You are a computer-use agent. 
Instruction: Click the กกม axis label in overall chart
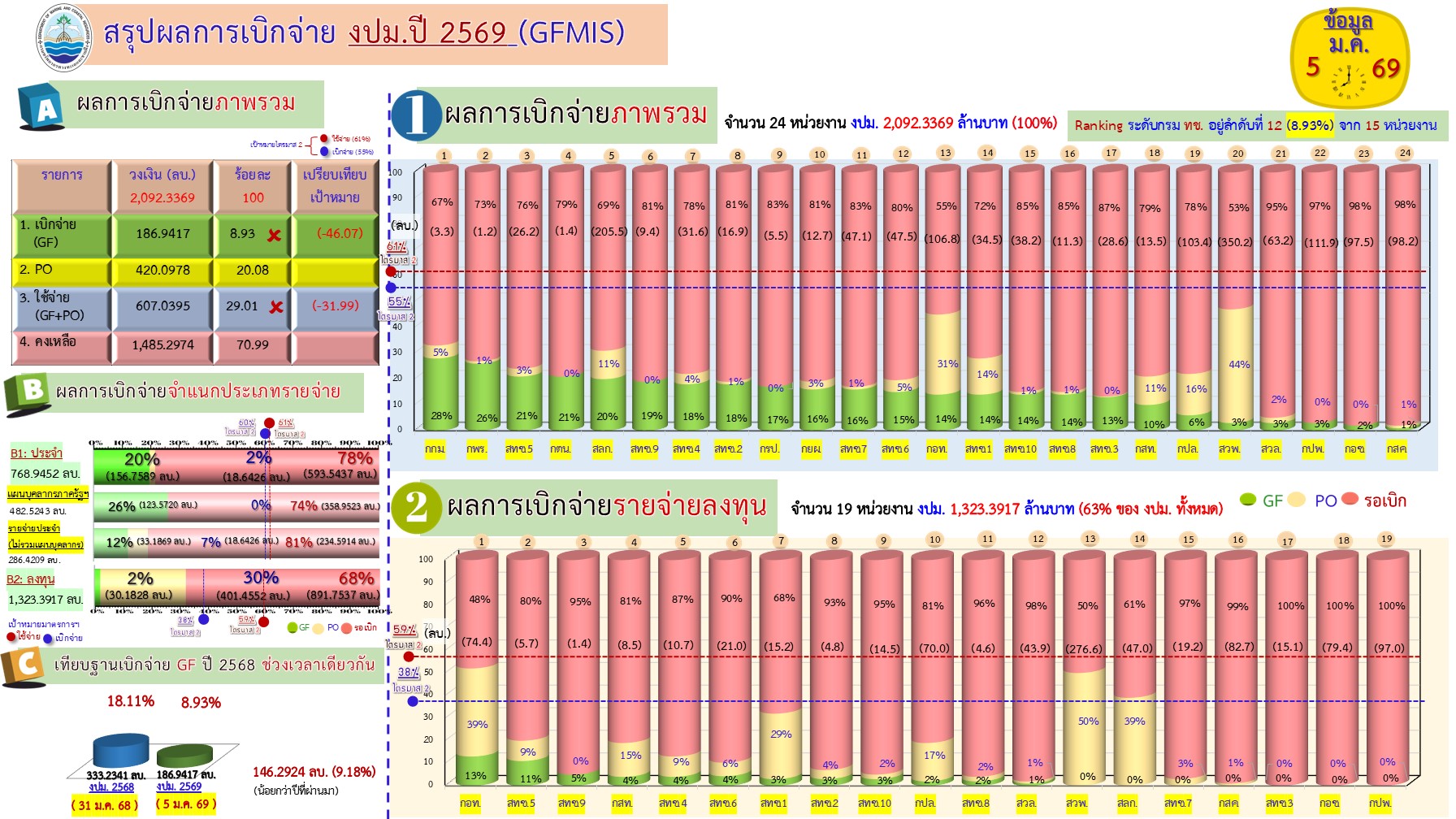[435, 449]
